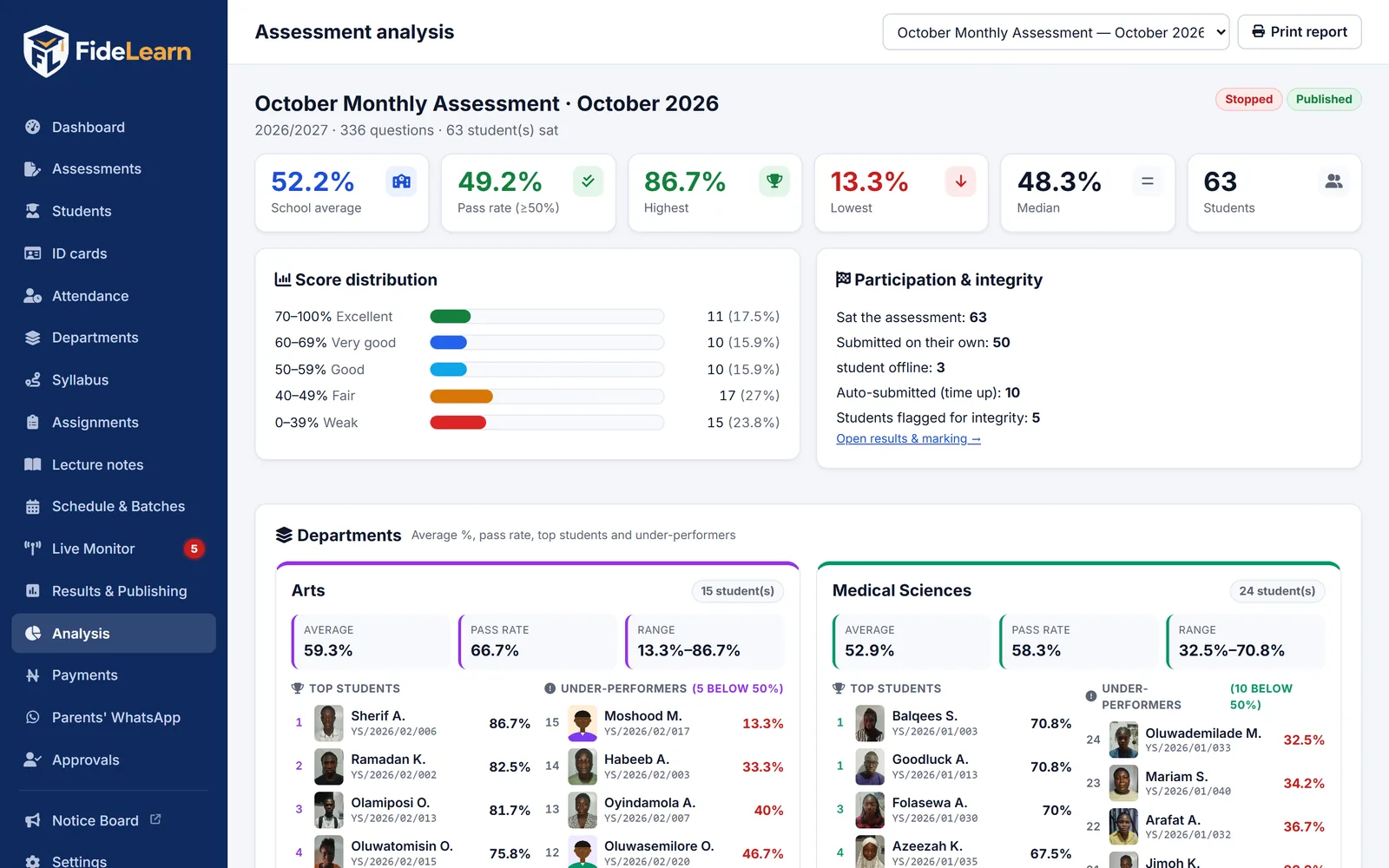This screenshot has height=868, width=1389.
Task: Click student name Habeeb A.
Action: pyautogui.click(x=636, y=759)
